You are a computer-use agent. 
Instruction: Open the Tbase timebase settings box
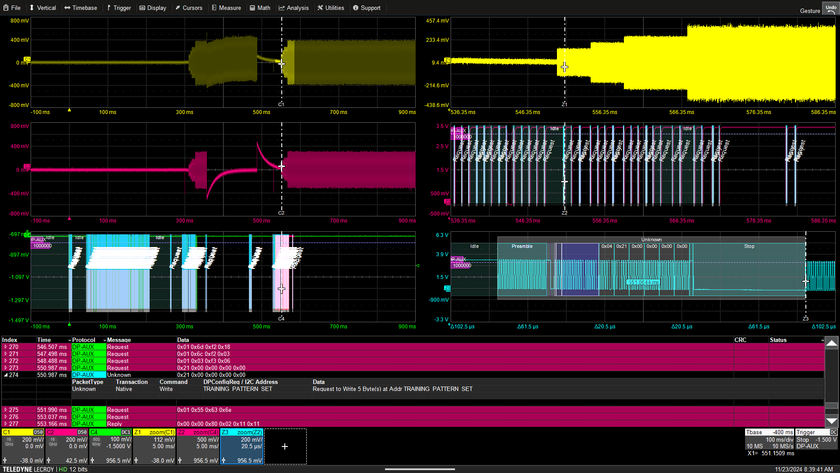[767, 441]
